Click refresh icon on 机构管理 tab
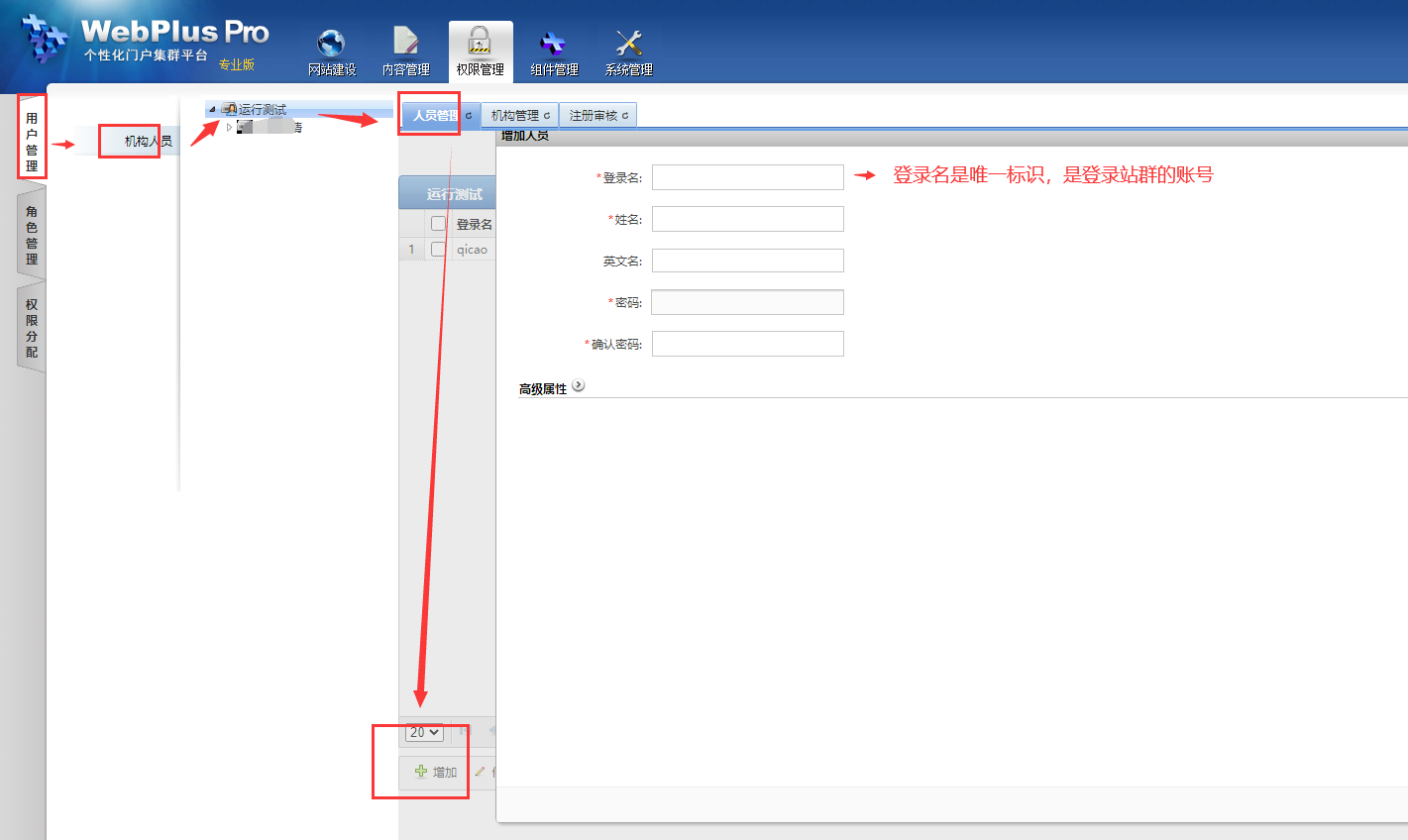The image size is (1408, 840). click(x=547, y=116)
